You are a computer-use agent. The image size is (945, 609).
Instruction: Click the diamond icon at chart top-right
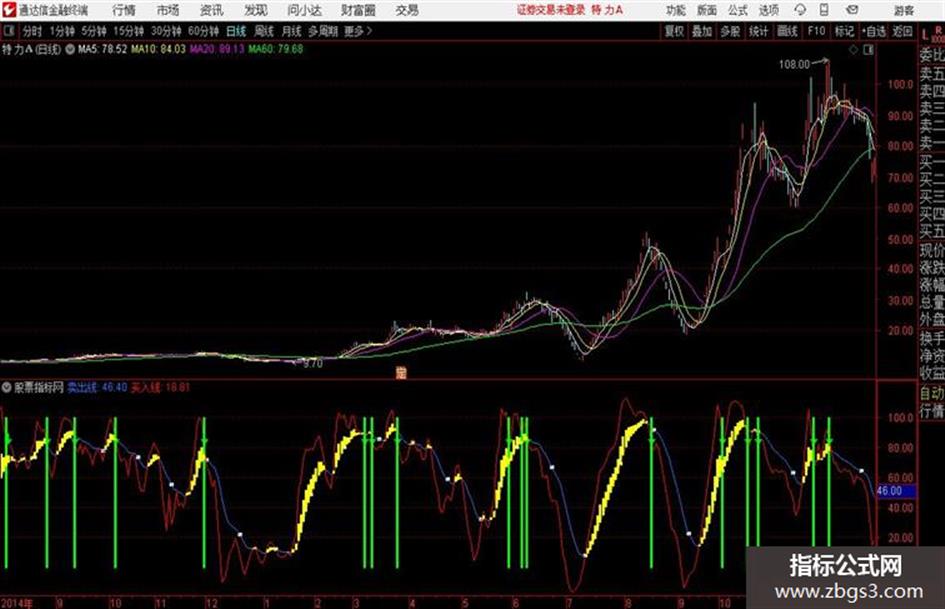tap(853, 50)
